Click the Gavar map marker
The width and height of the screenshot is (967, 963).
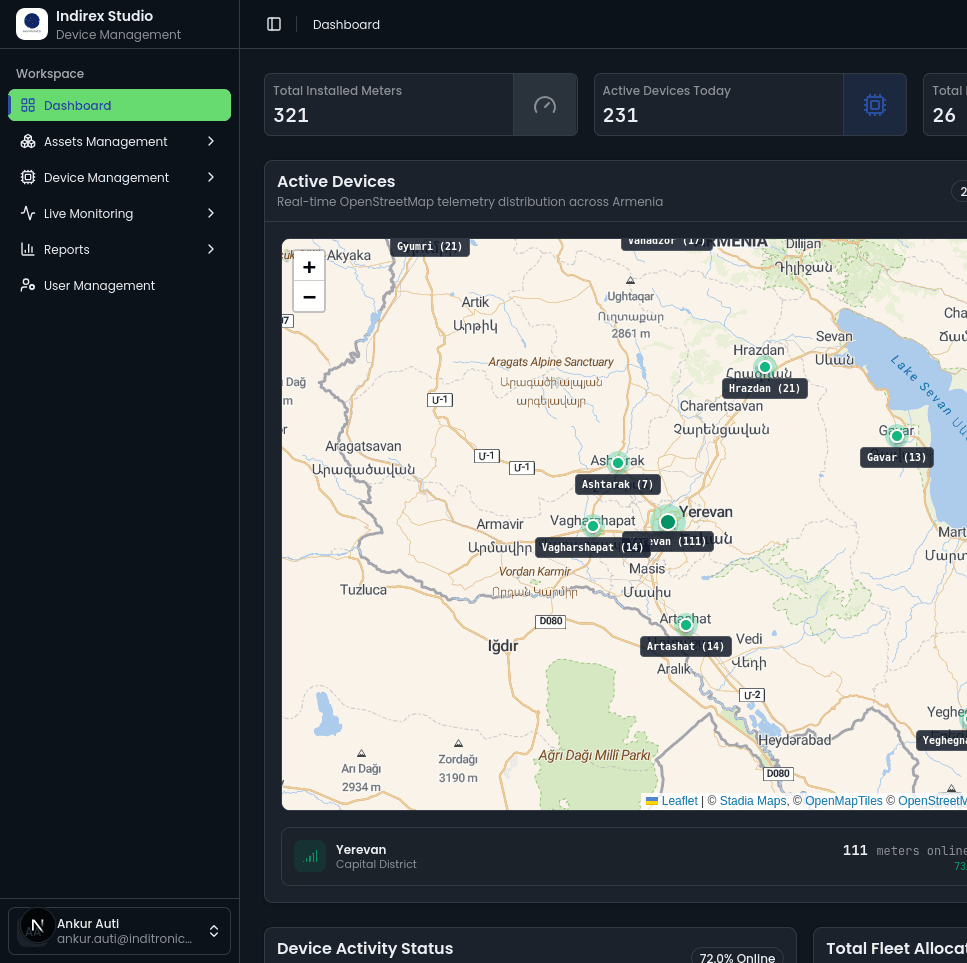click(897, 436)
